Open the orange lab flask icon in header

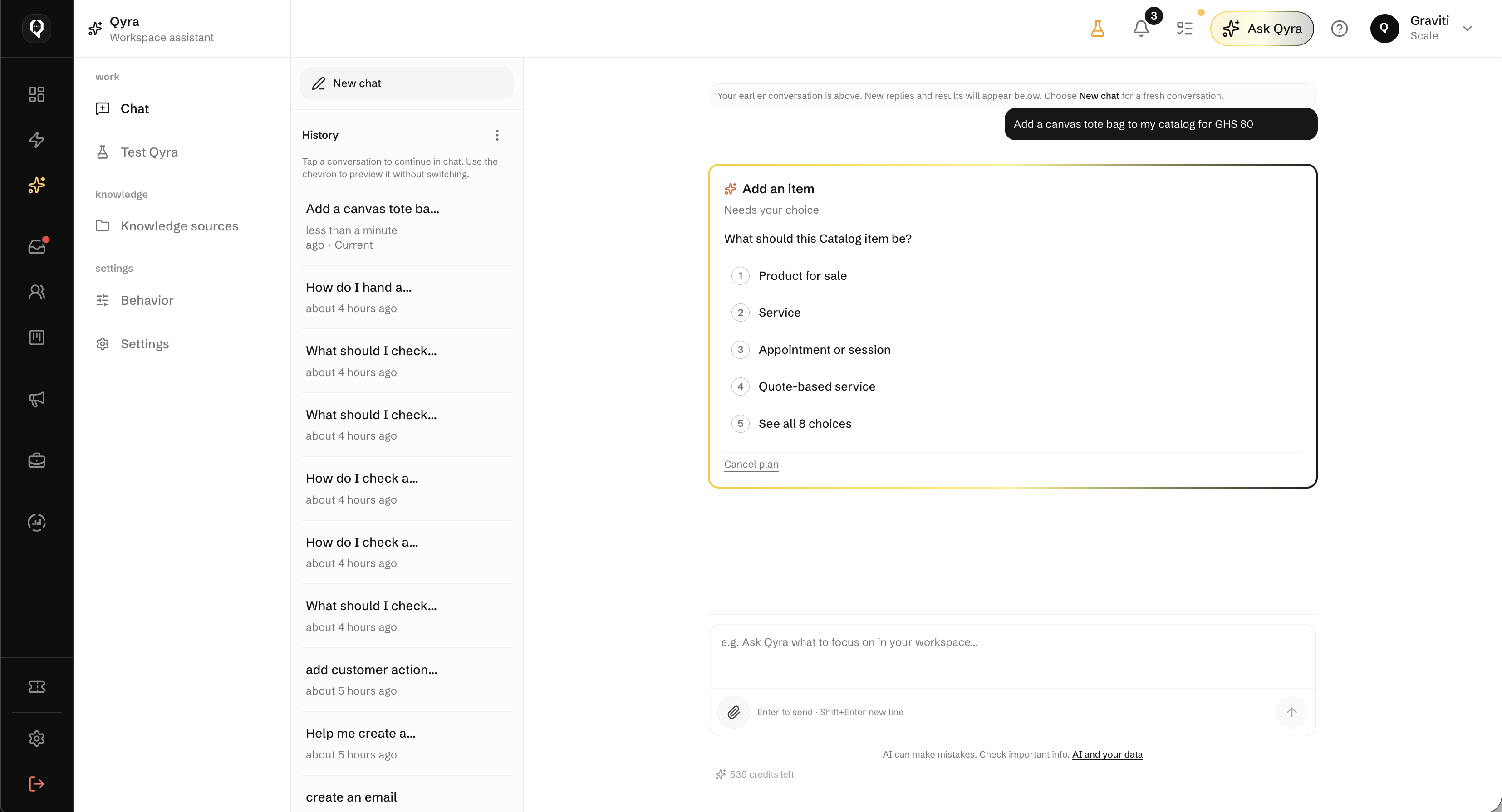[x=1097, y=29]
